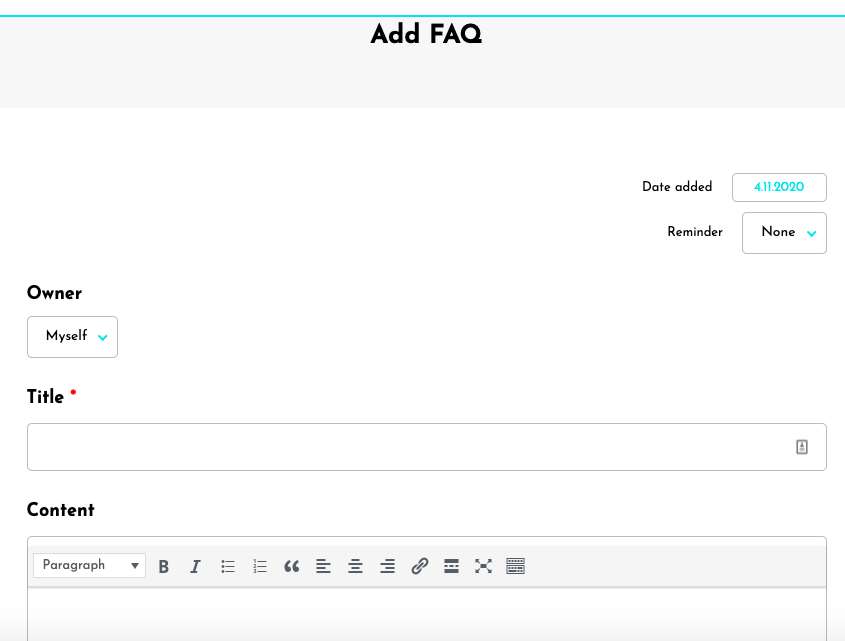Insert a horizontal rule
The image size is (845, 641).
[451, 566]
